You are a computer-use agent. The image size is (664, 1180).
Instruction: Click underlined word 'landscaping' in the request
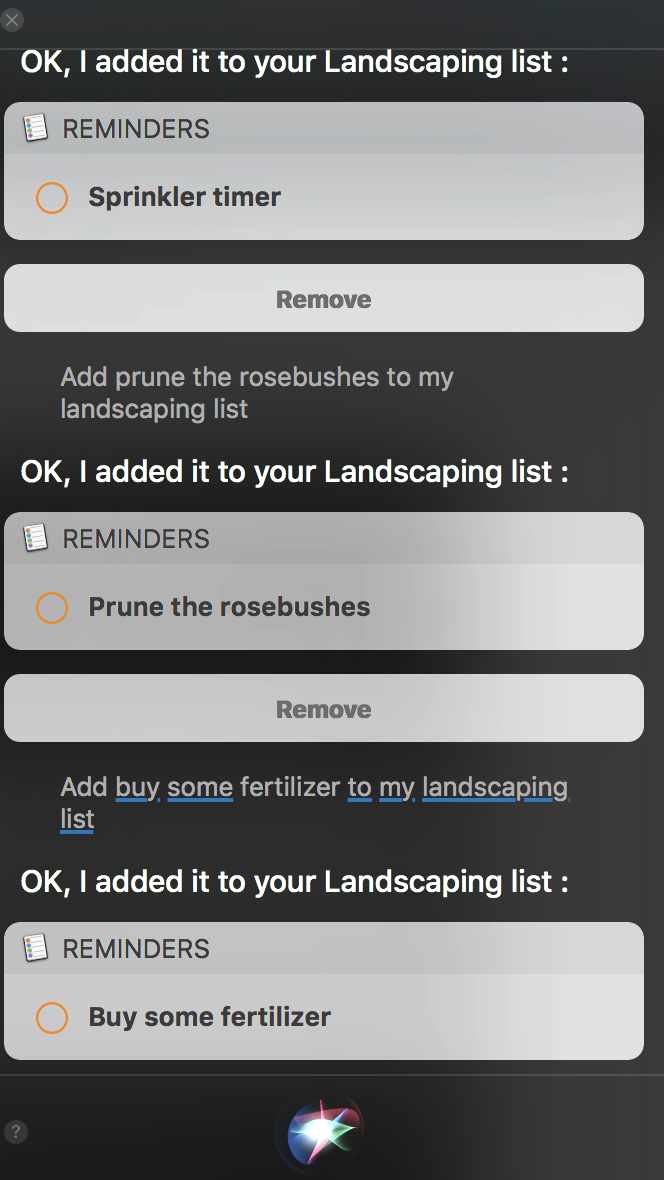[x=495, y=787]
